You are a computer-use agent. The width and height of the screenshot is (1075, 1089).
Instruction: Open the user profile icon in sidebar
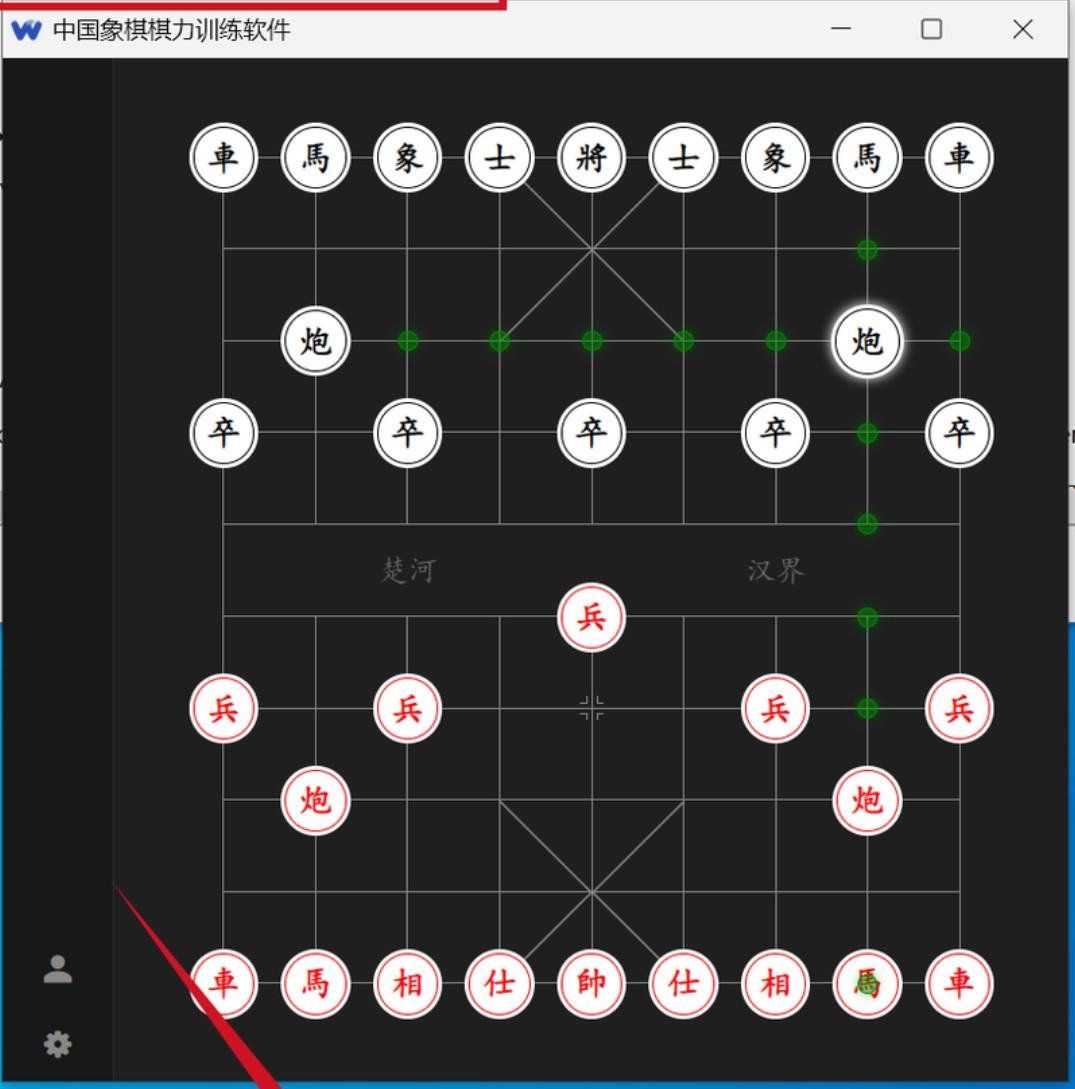point(58,969)
